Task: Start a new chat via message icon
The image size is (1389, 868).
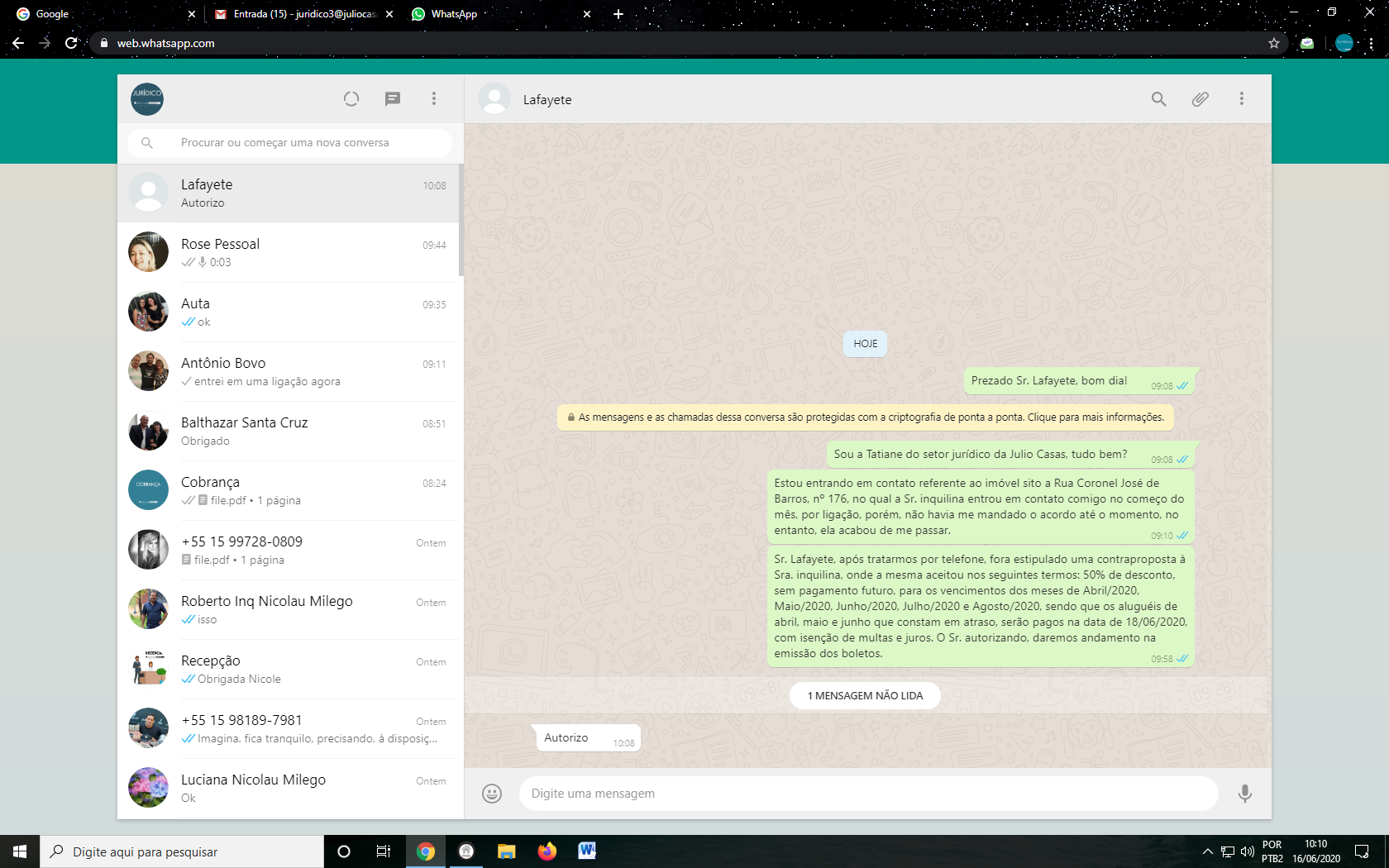Action: [393, 99]
